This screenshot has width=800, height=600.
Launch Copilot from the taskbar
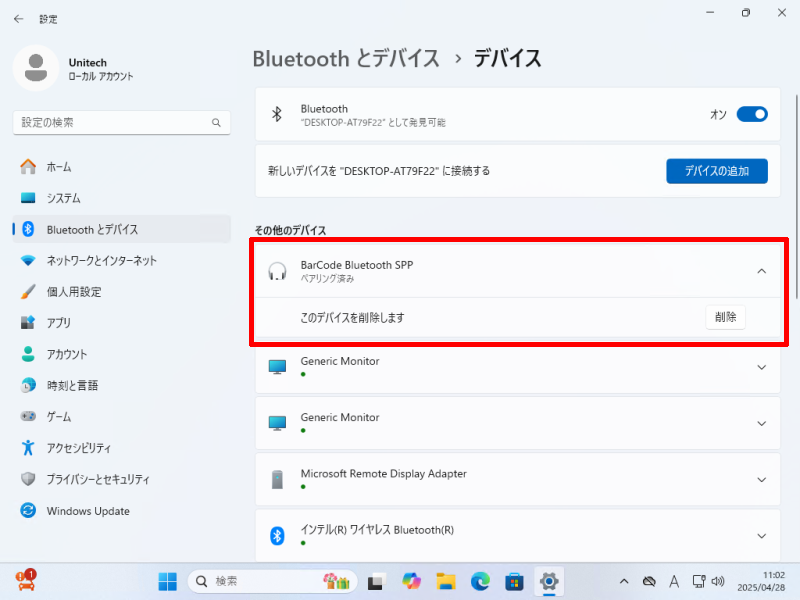point(411,581)
